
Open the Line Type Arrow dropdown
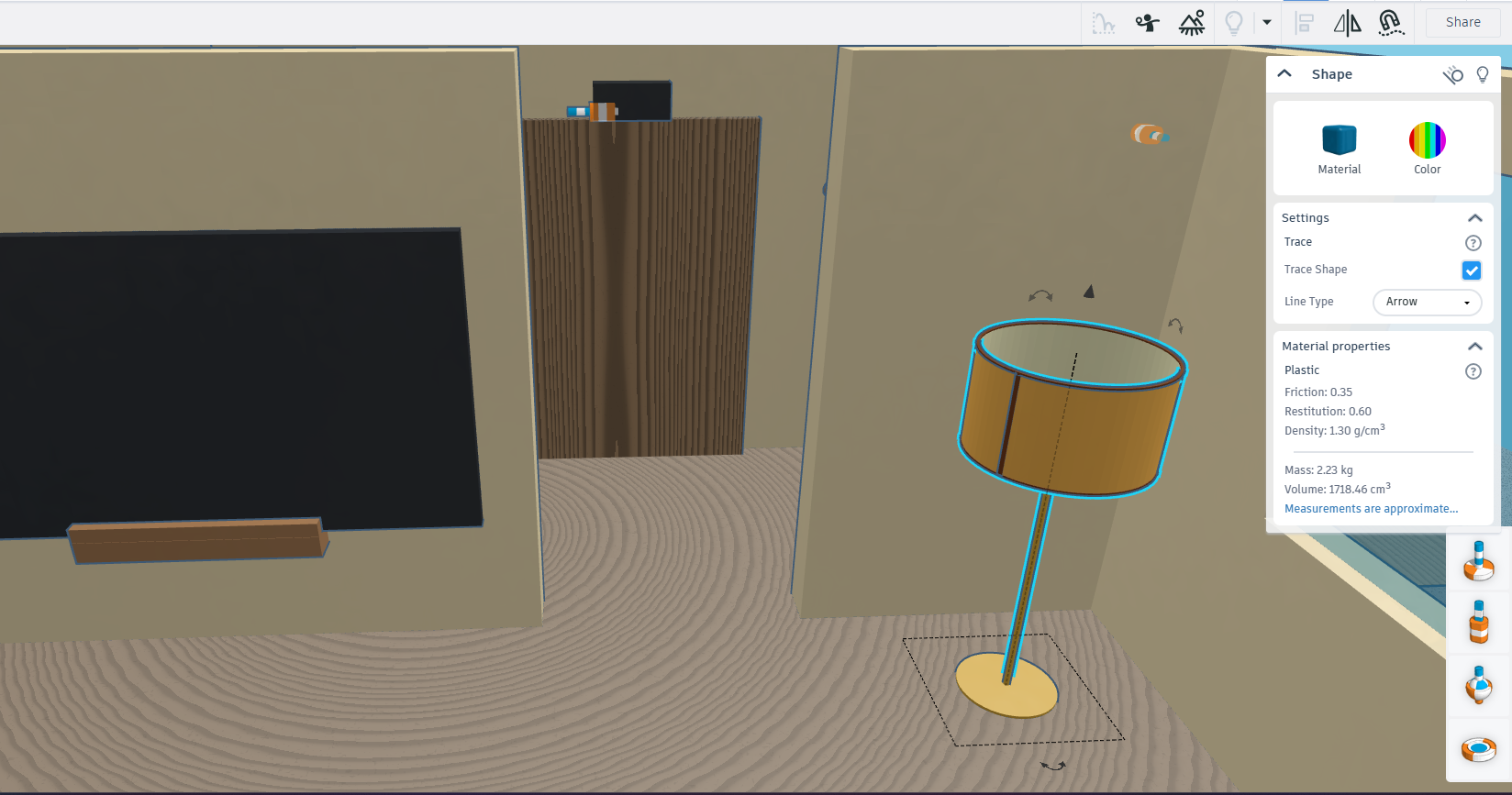[1428, 302]
